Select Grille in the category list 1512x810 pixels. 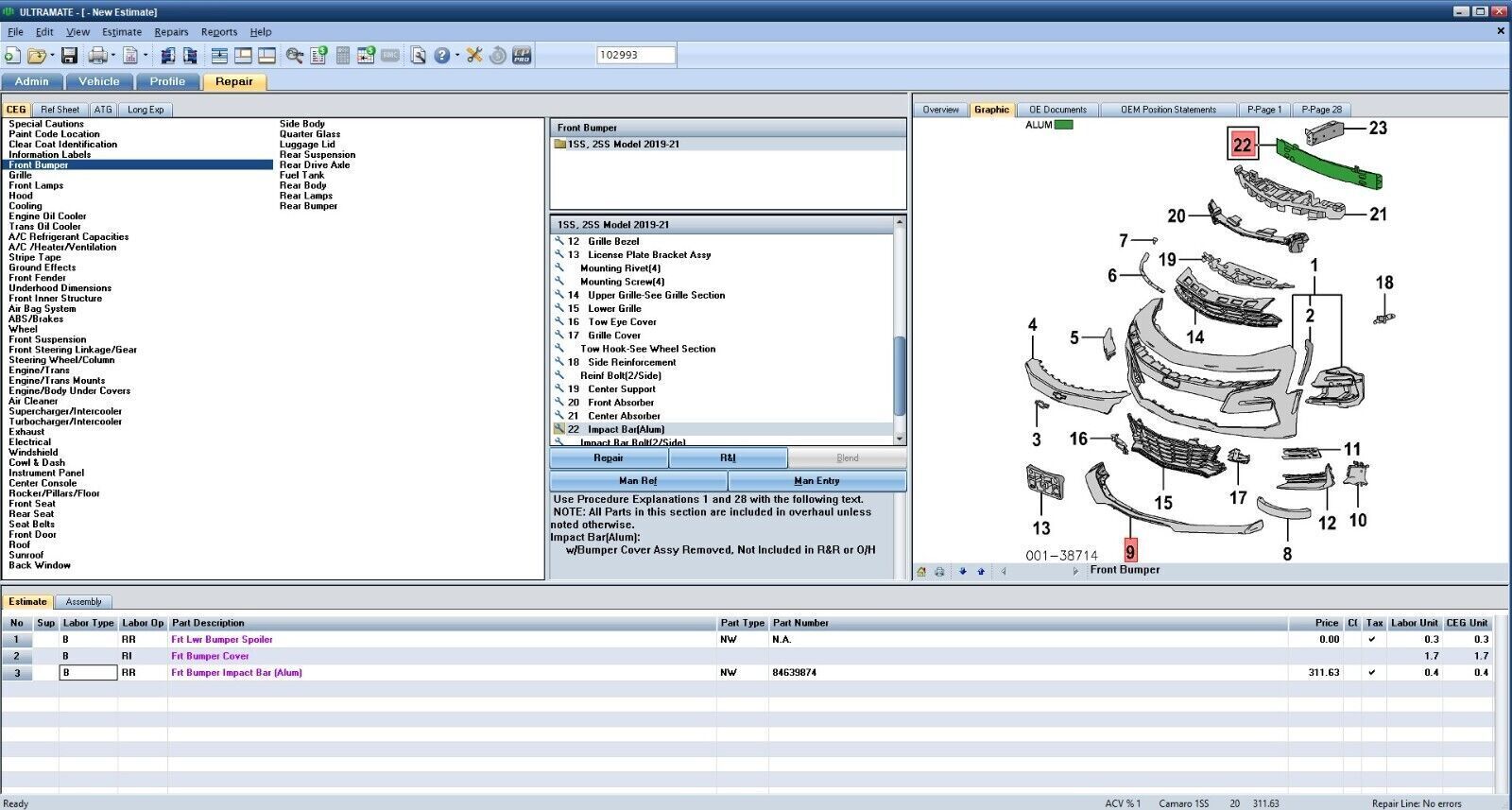point(20,176)
